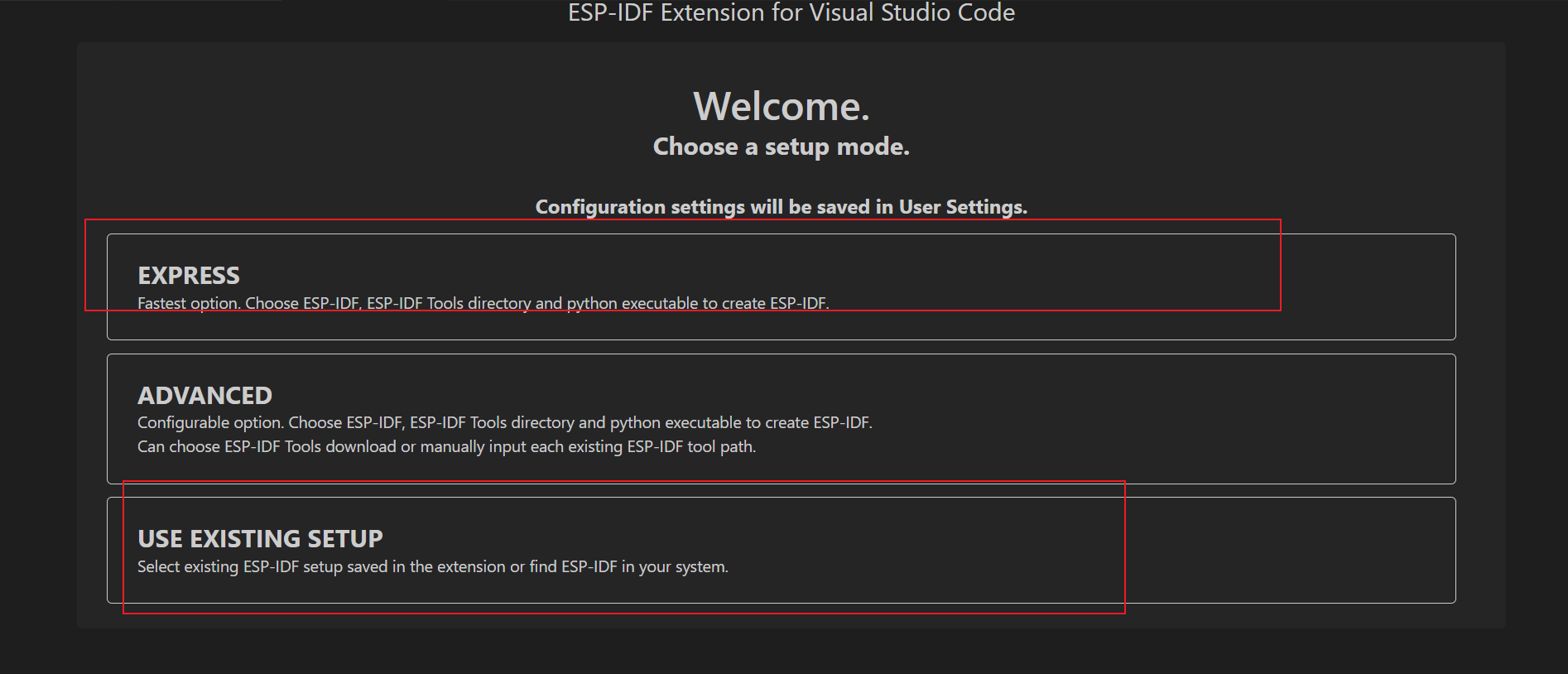Viewport: 1568px width, 674px height.
Task: Click the ADVANCED heading text
Action: (x=204, y=396)
